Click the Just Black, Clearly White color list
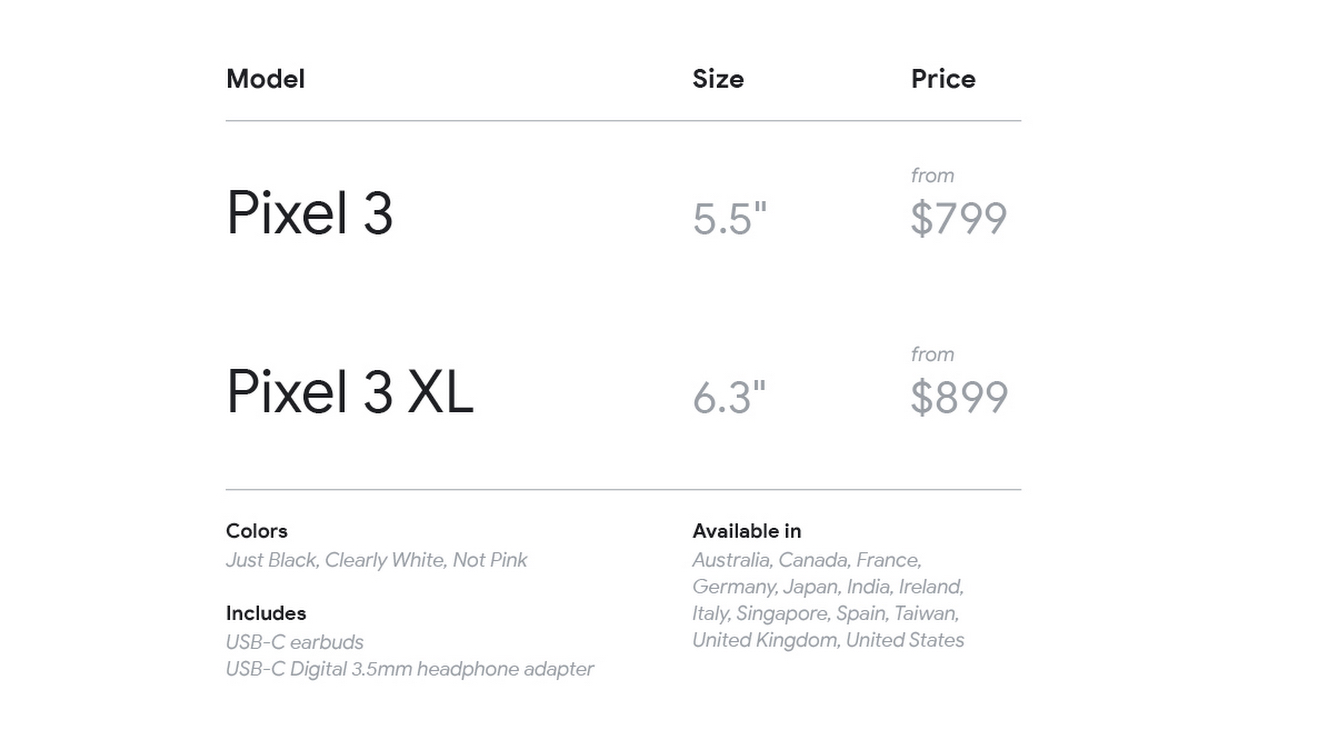Image resolution: width=1318 pixels, height=751 pixels. point(377,560)
